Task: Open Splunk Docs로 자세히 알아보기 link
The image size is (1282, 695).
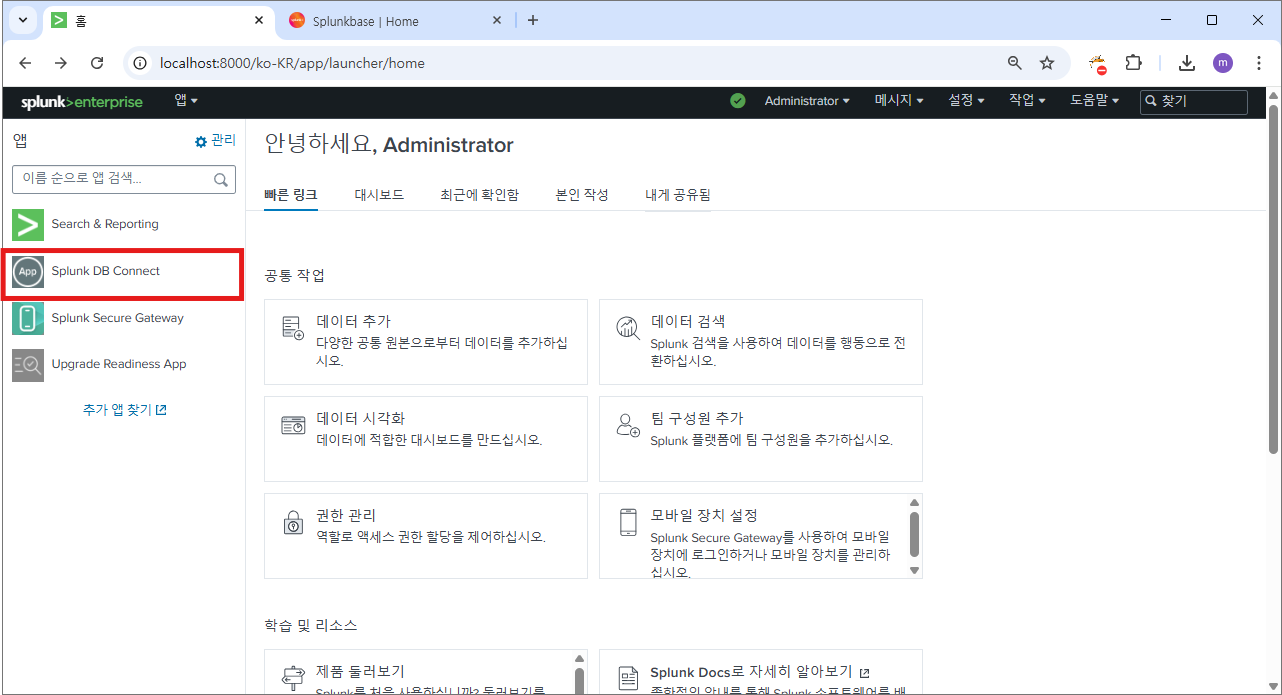Action: (760, 672)
